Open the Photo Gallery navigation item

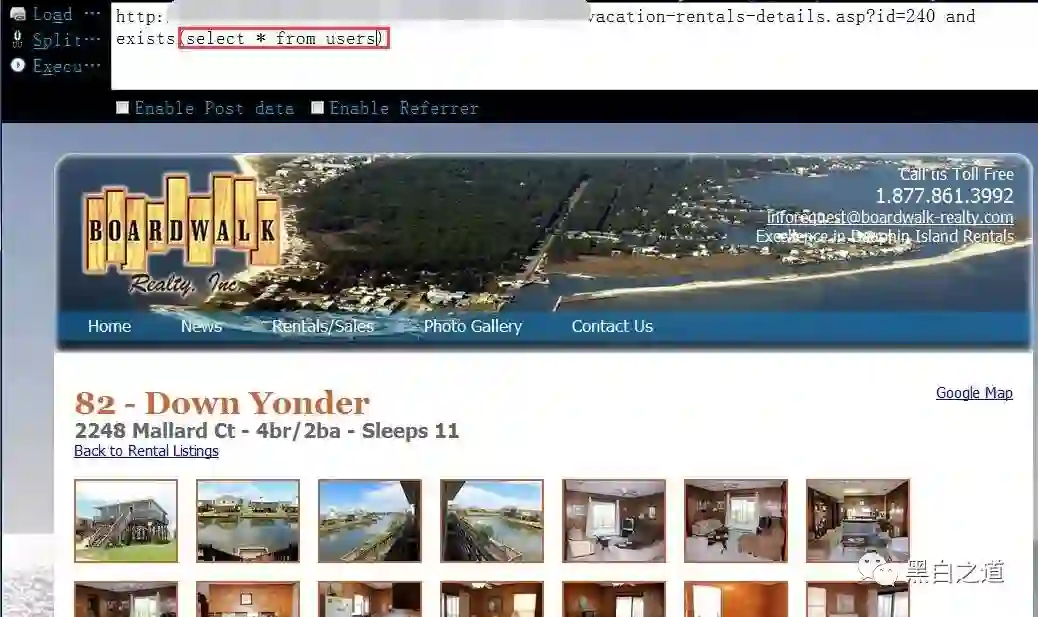point(473,326)
